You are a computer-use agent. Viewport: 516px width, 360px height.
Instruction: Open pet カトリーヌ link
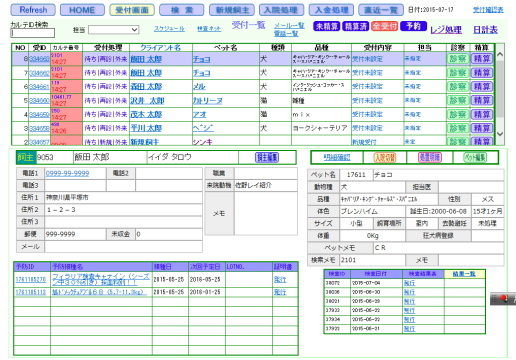point(207,100)
